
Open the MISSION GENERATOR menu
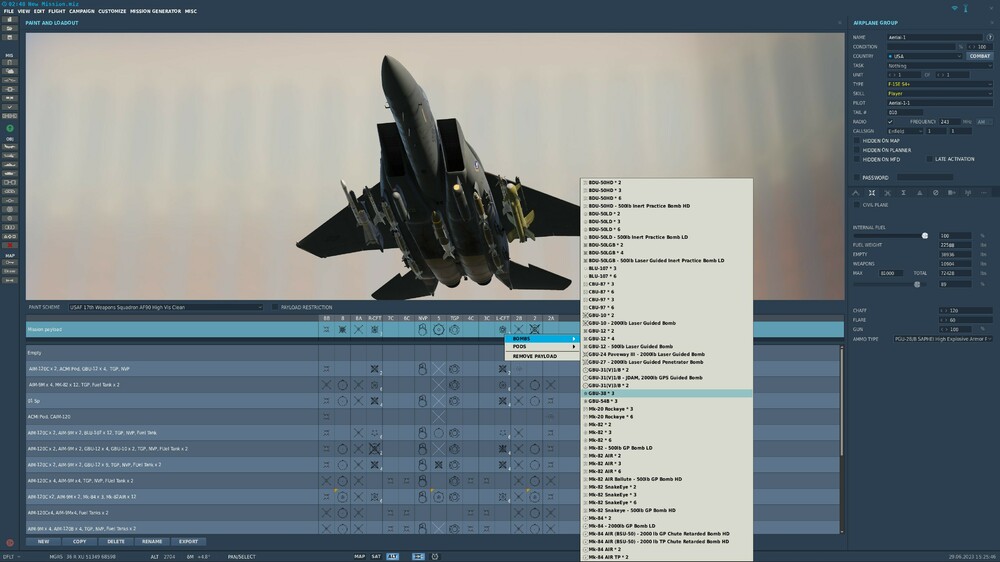155,11
